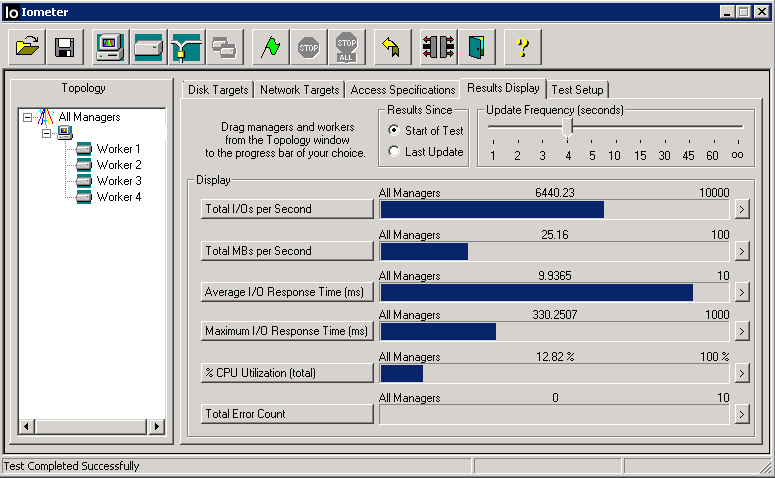Click Total I/Os per Second button
This screenshot has width=775, height=478.
tap(287, 209)
